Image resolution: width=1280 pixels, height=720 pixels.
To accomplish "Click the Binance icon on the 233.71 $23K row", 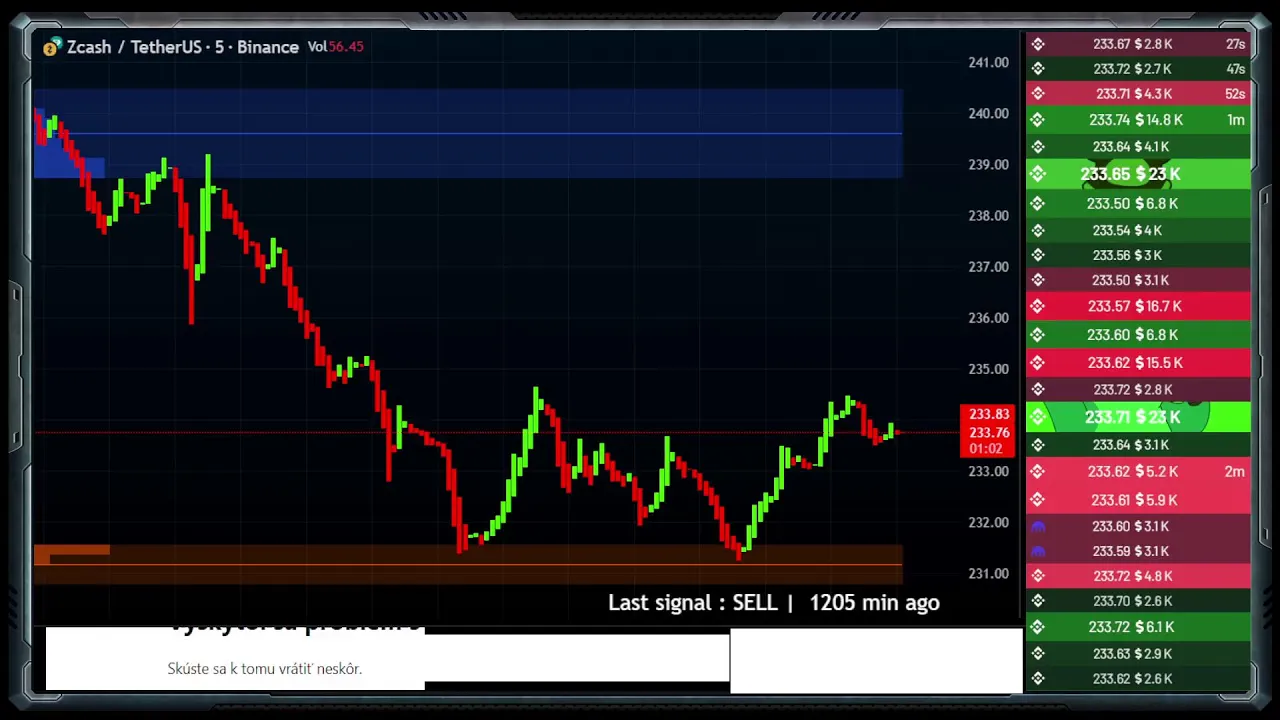I will pos(1038,417).
